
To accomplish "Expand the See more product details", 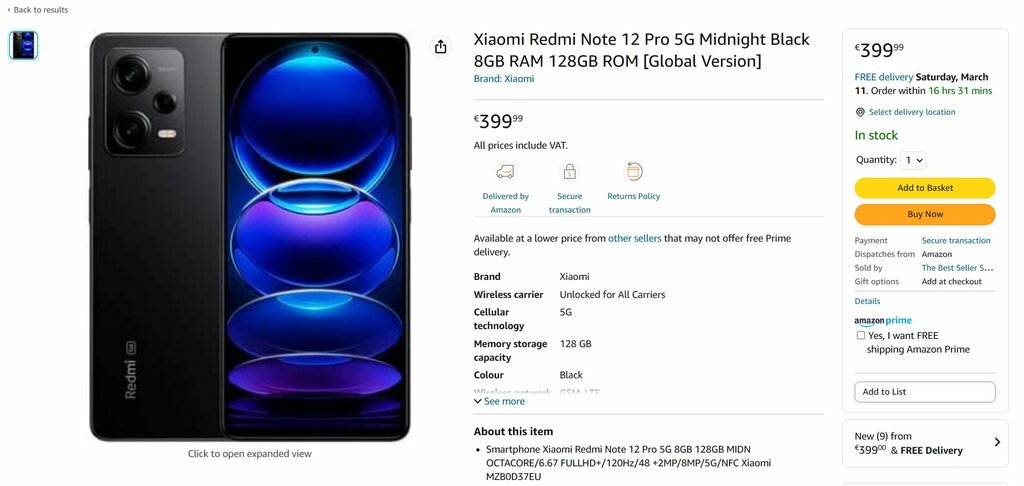I will (x=500, y=401).
